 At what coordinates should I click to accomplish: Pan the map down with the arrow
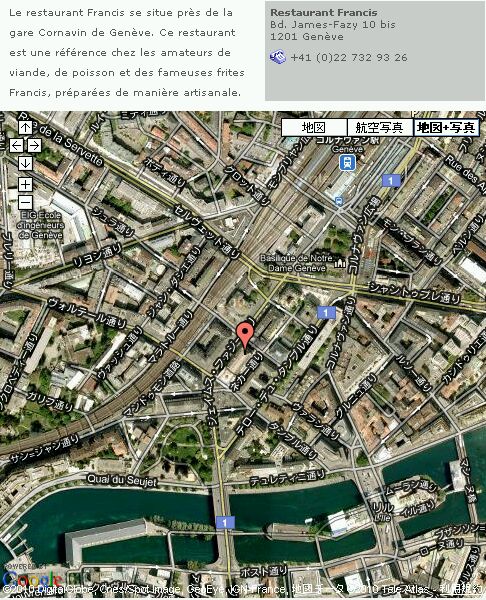click(26, 163)
